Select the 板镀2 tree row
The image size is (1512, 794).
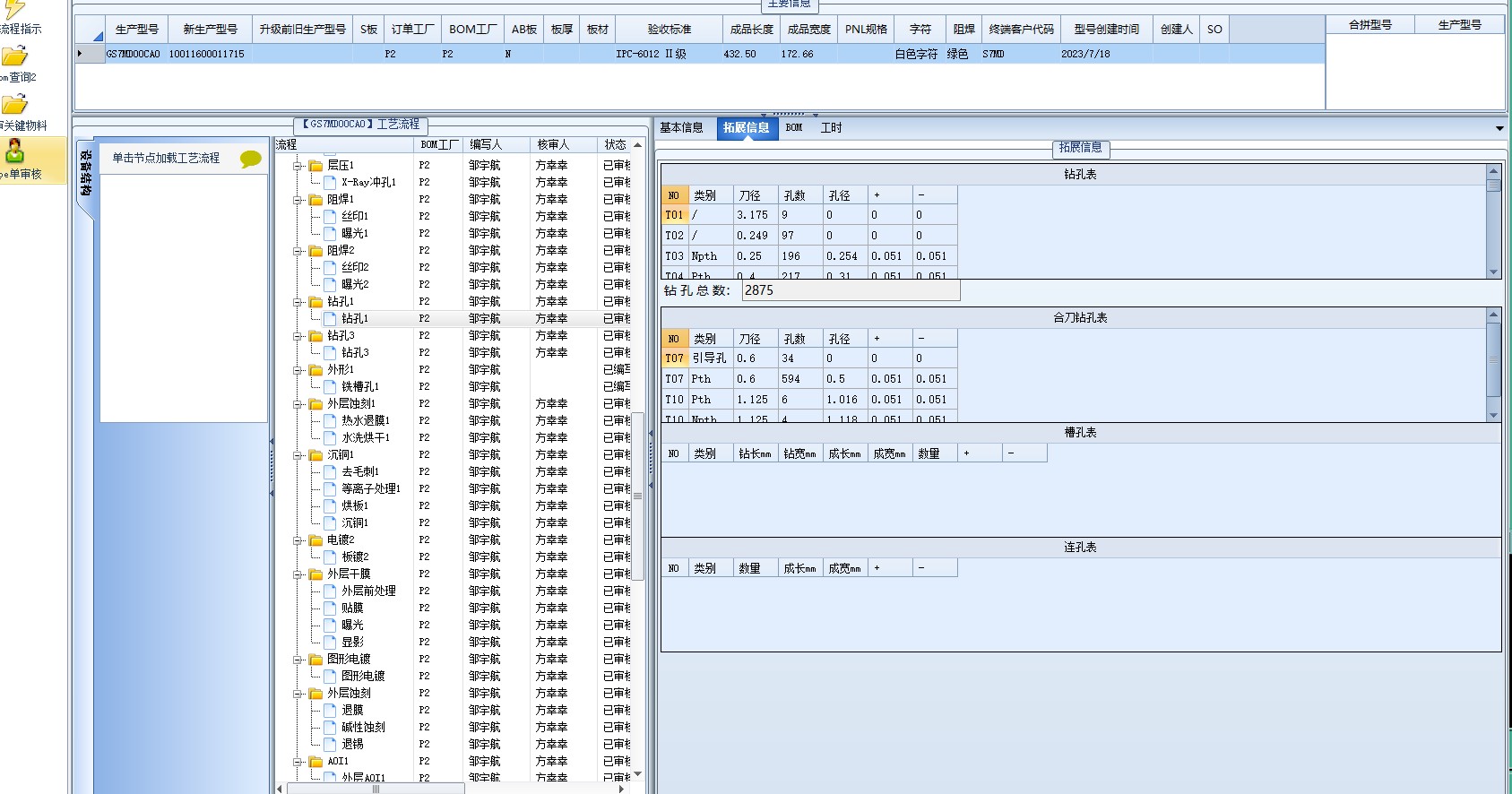[453, 557]
